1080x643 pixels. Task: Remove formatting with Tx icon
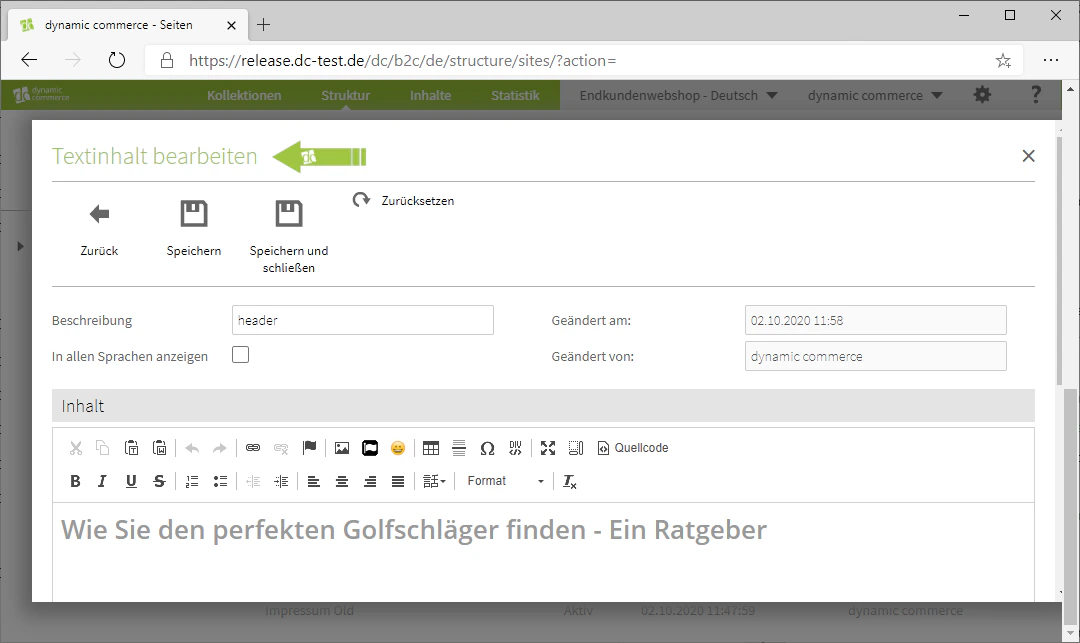pos(570,481)
